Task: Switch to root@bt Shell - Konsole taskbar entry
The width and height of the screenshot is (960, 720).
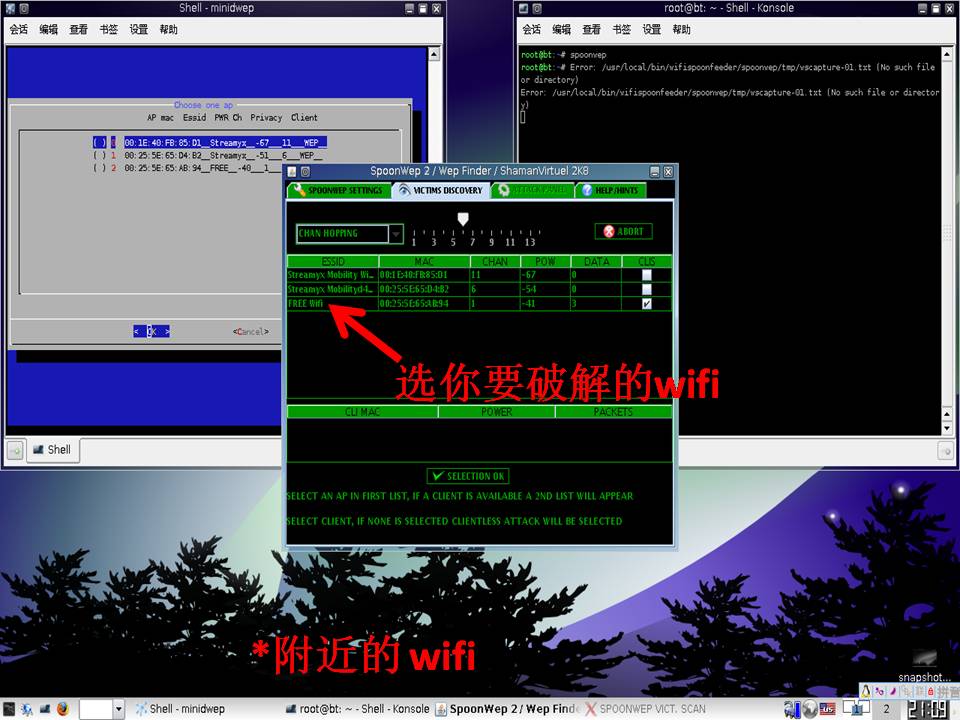Action: [358, 709]
